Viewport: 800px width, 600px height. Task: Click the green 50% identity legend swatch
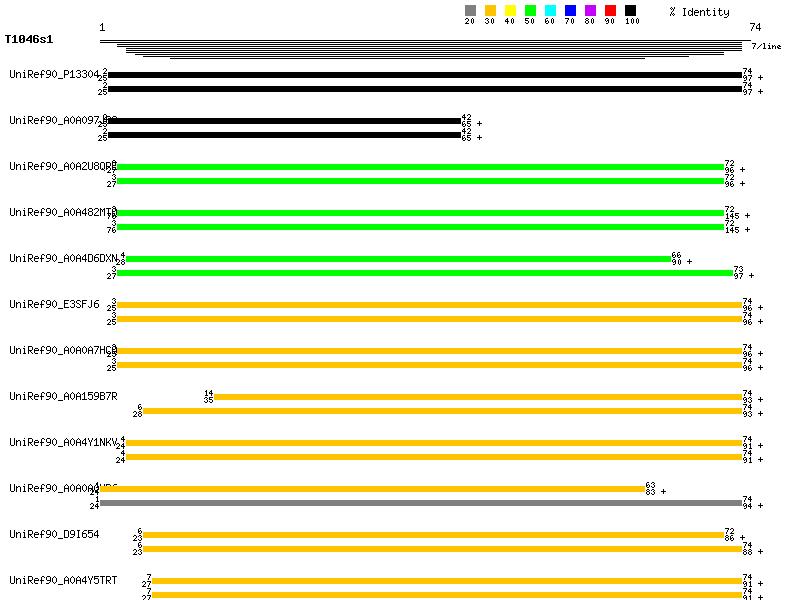pyautogui.click(x=530, y=11)
